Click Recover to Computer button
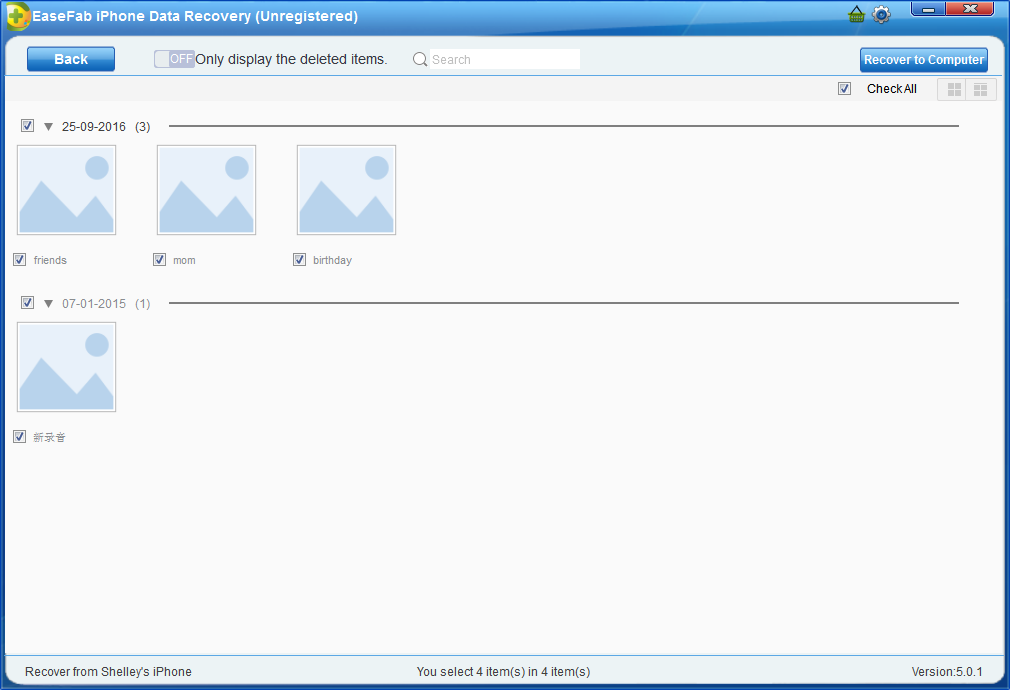 tap(924, 60)
